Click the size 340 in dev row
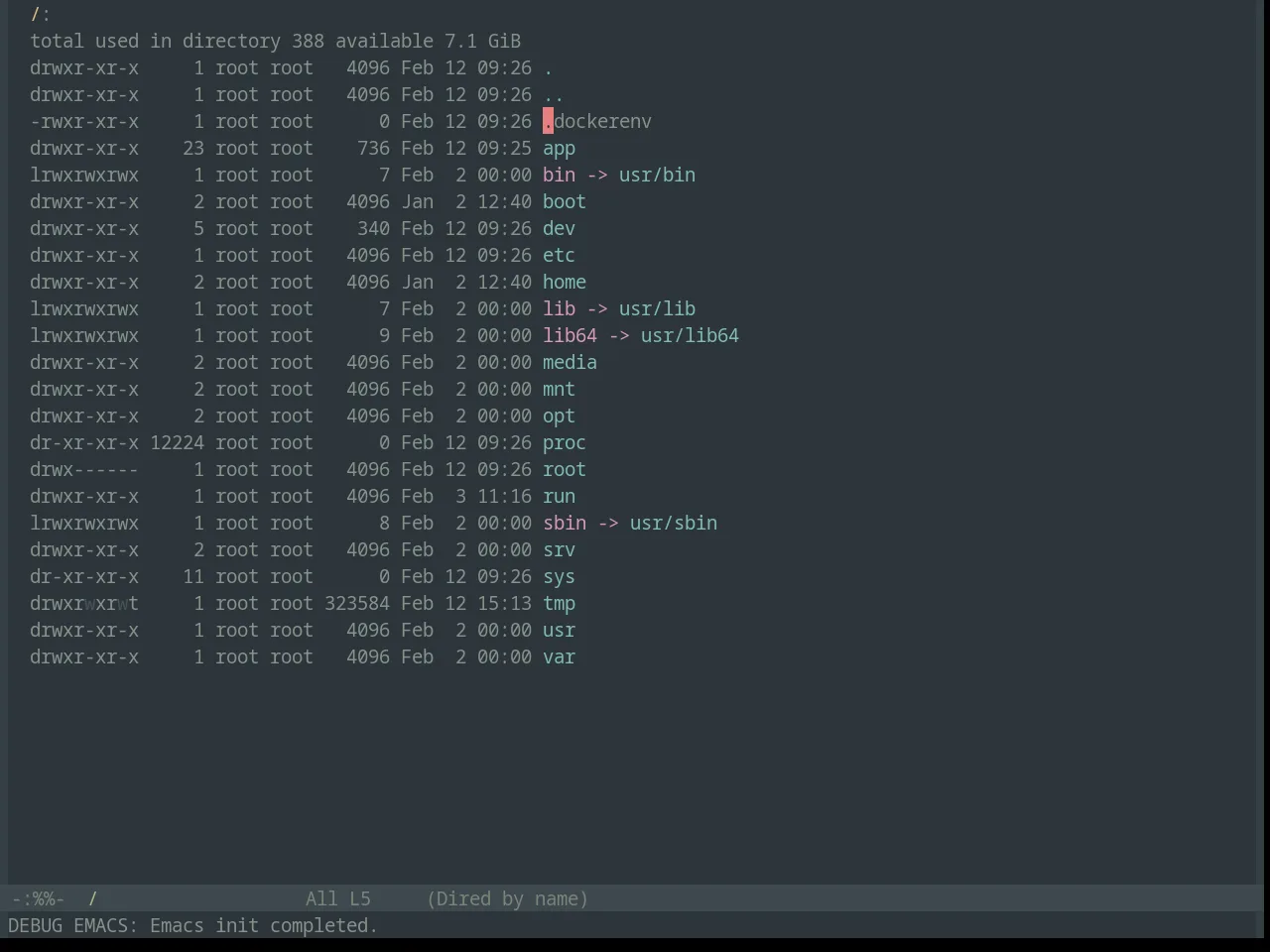 tap(373, 229)
